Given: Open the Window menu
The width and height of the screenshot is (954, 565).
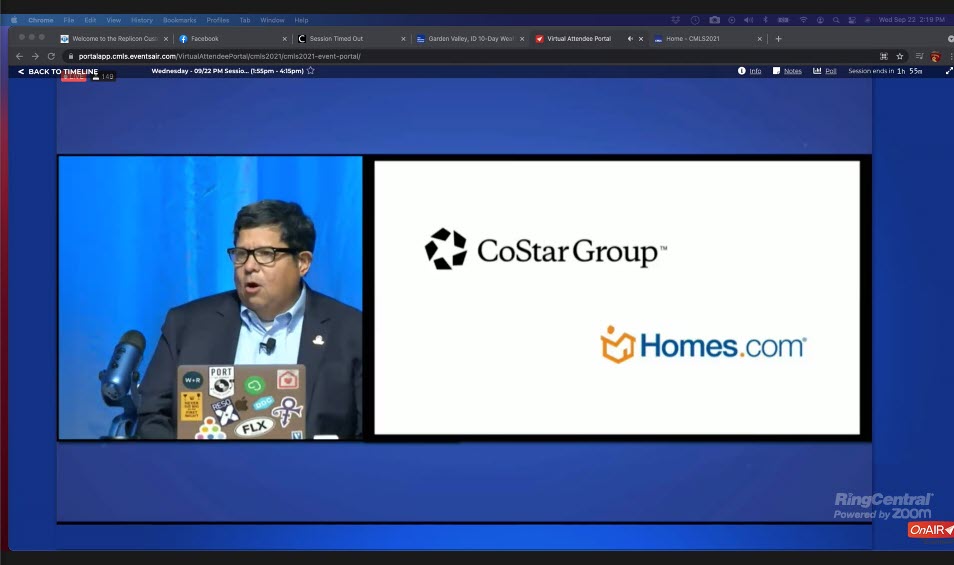Looking at the screenshot, I should click(272, 20).
